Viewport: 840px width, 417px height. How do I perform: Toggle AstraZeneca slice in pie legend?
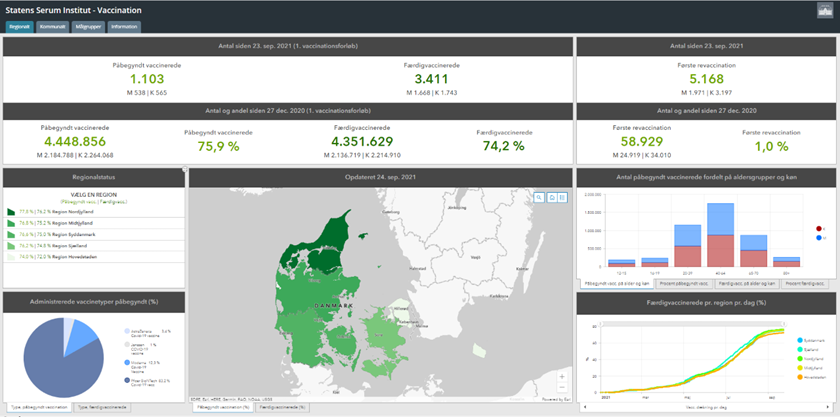pos(147,333)
